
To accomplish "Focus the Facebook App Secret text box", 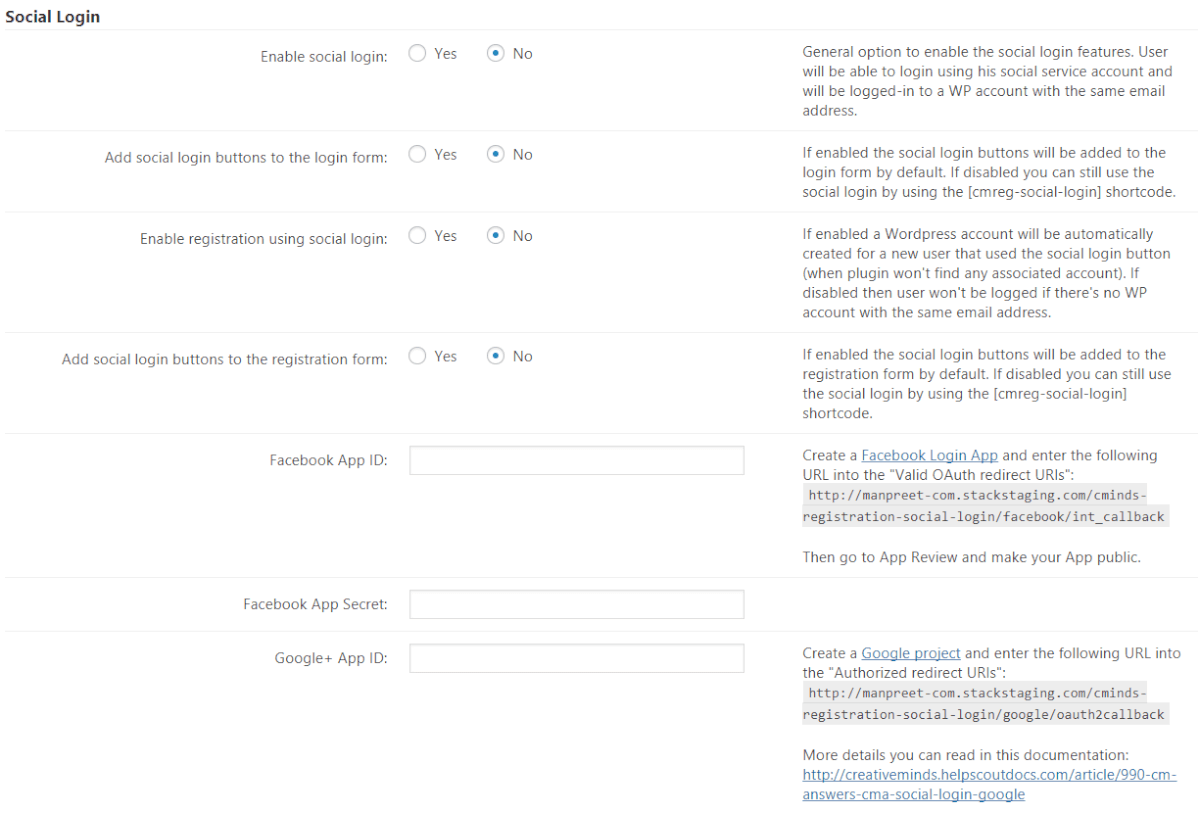I will coord(576,605).
